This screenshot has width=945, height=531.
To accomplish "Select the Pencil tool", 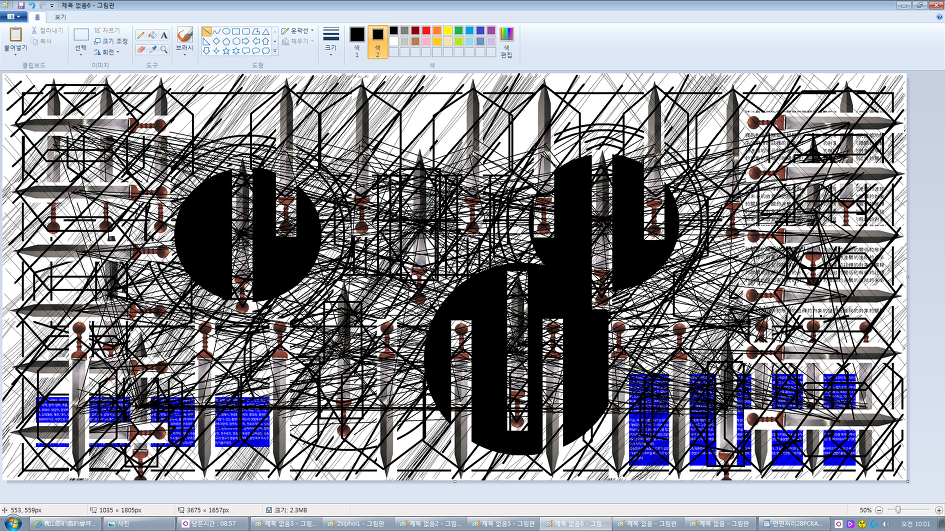I will pos(141,35).
